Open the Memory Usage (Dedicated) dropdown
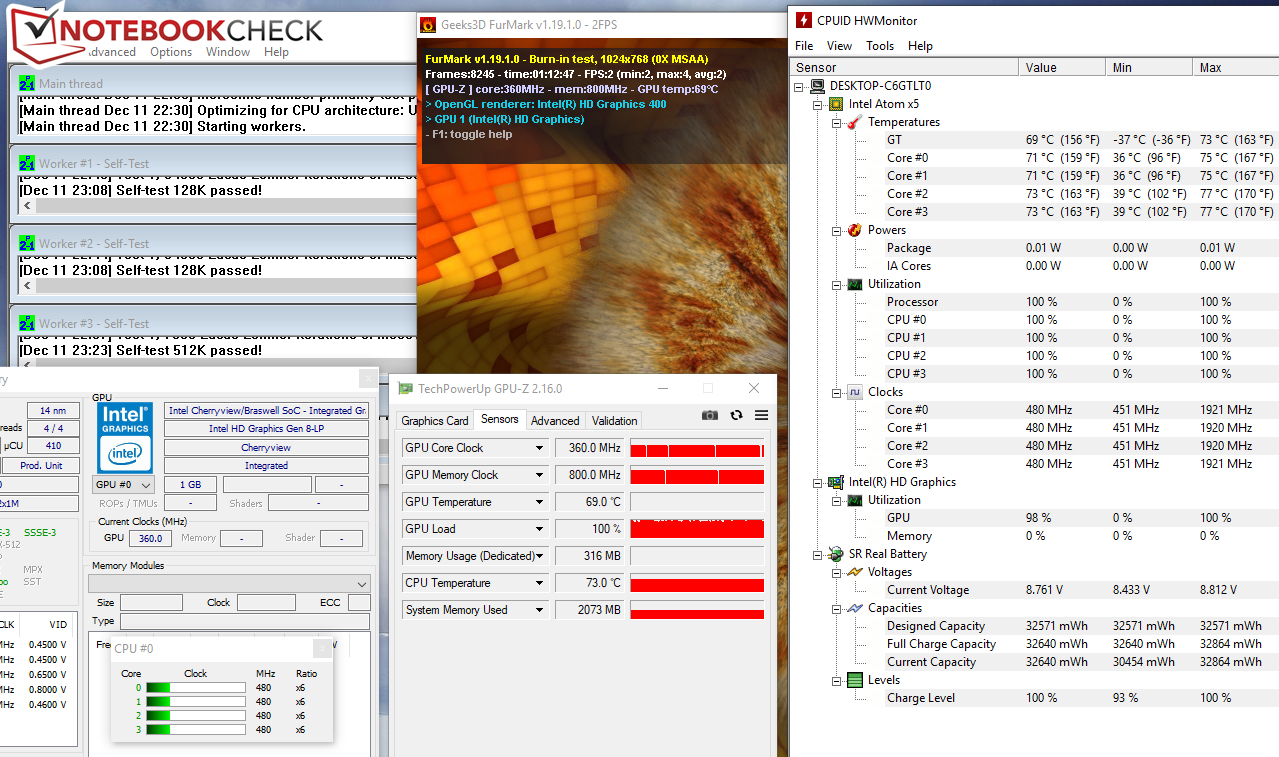1279x757 pixels. [540, 556]
